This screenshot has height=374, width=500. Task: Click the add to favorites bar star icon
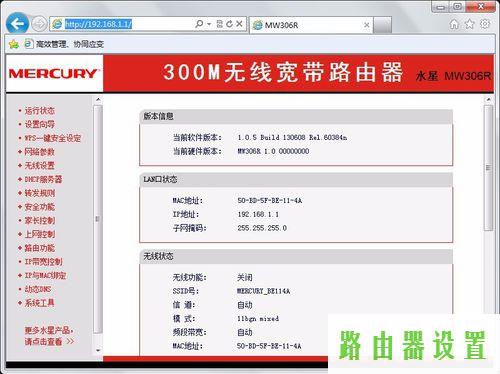click(x=14, y=44)
